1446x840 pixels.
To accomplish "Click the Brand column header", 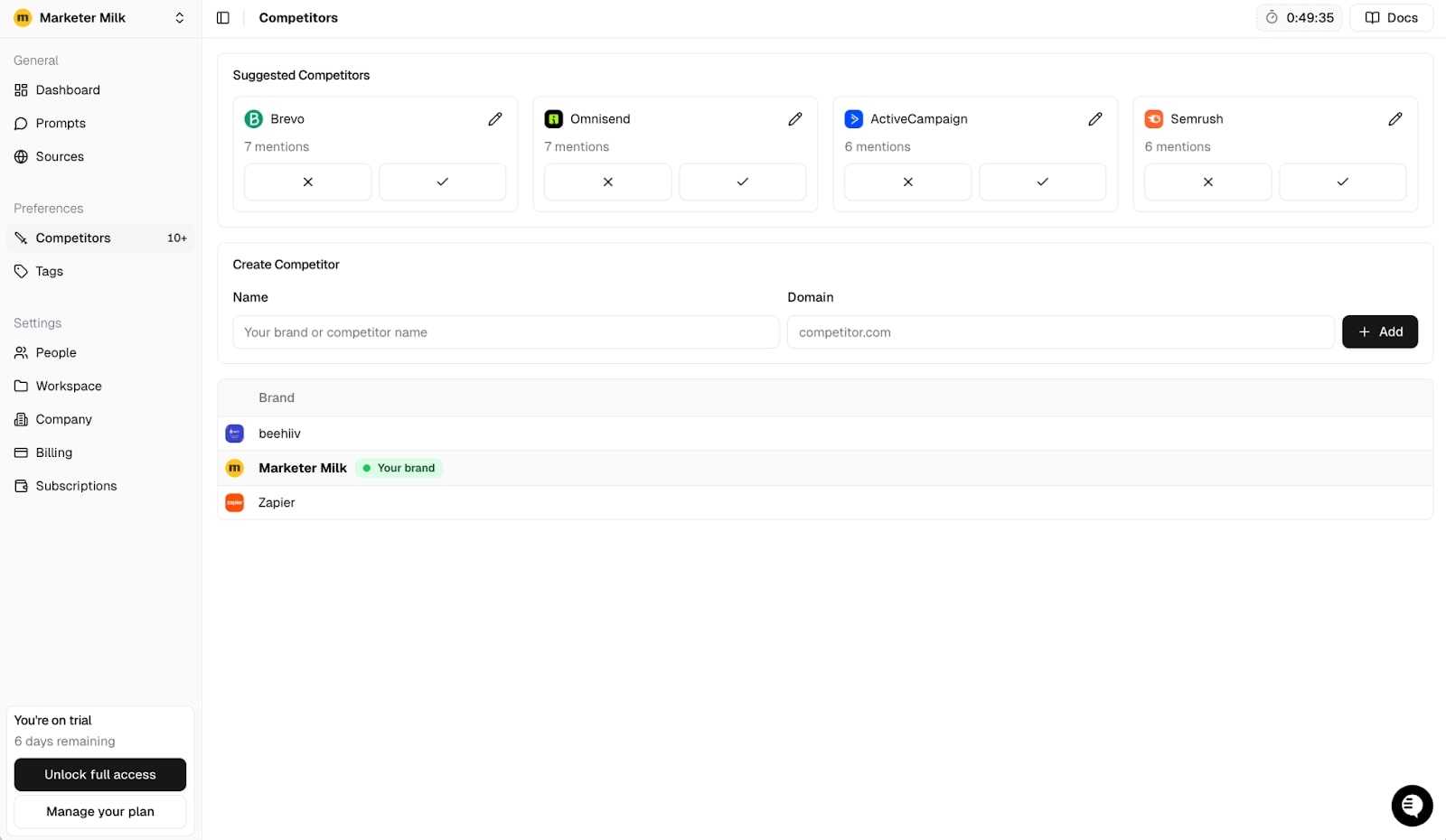I will point(277,398).
